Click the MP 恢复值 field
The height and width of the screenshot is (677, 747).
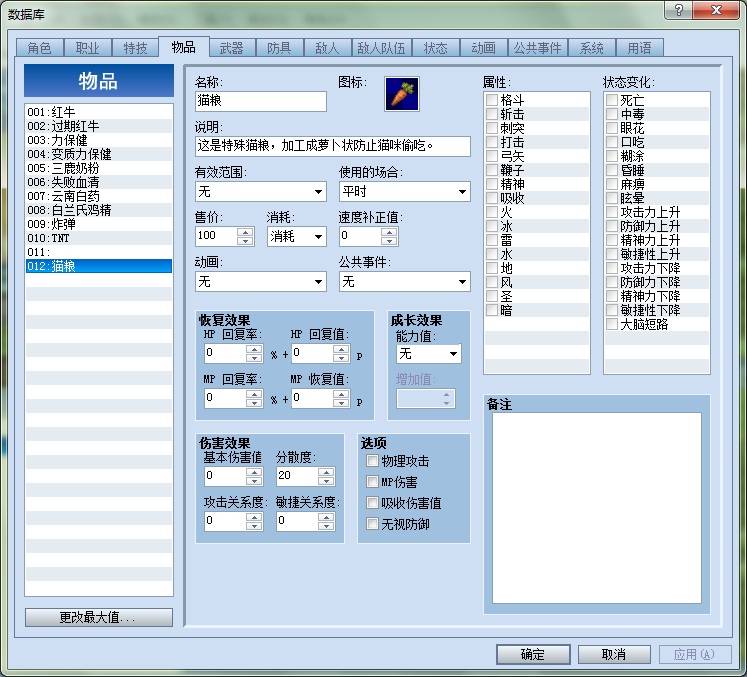[x=312, y=398]
